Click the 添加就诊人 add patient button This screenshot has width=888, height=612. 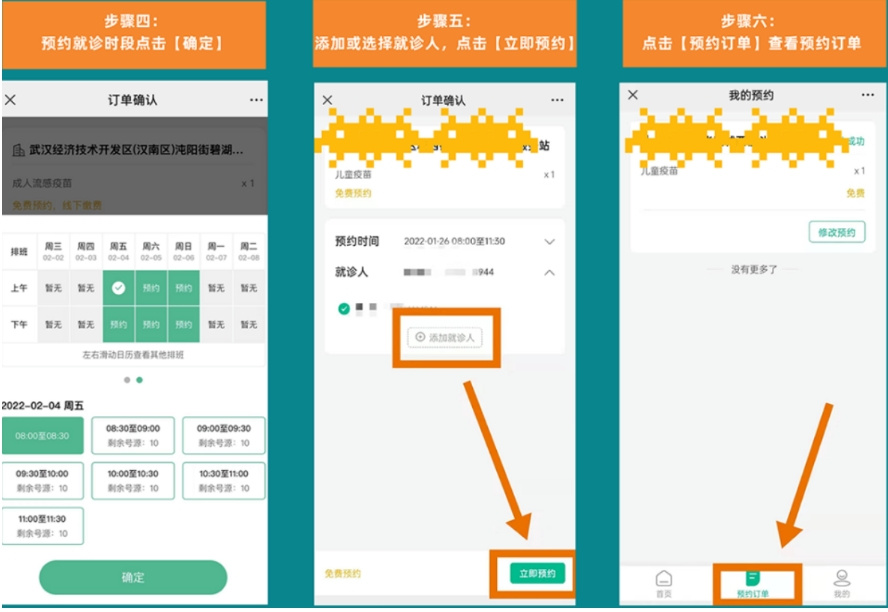[x=445, y=337]
